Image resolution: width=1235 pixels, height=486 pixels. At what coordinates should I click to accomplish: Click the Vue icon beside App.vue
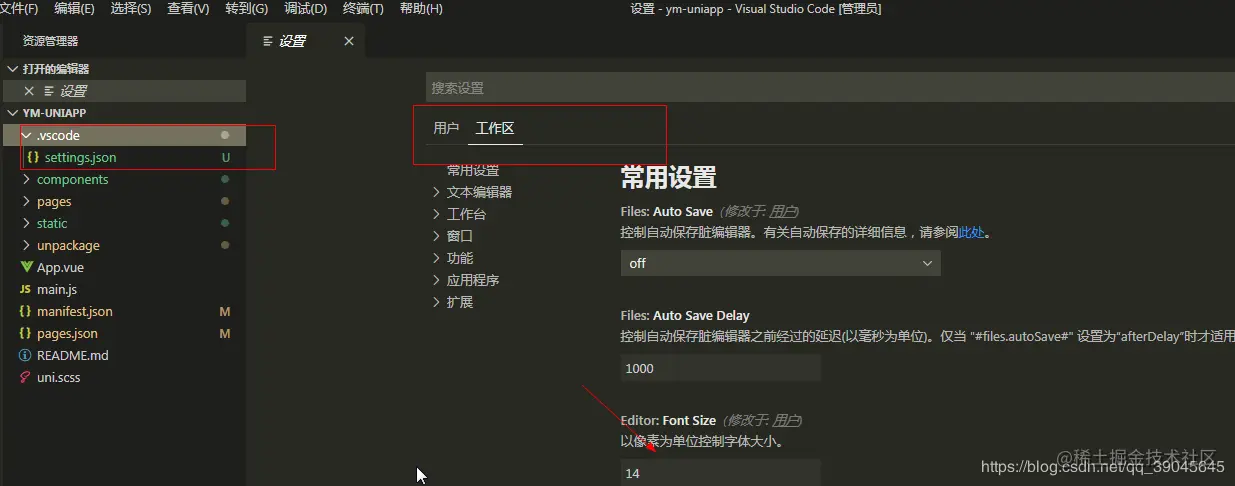pos(27,267)
